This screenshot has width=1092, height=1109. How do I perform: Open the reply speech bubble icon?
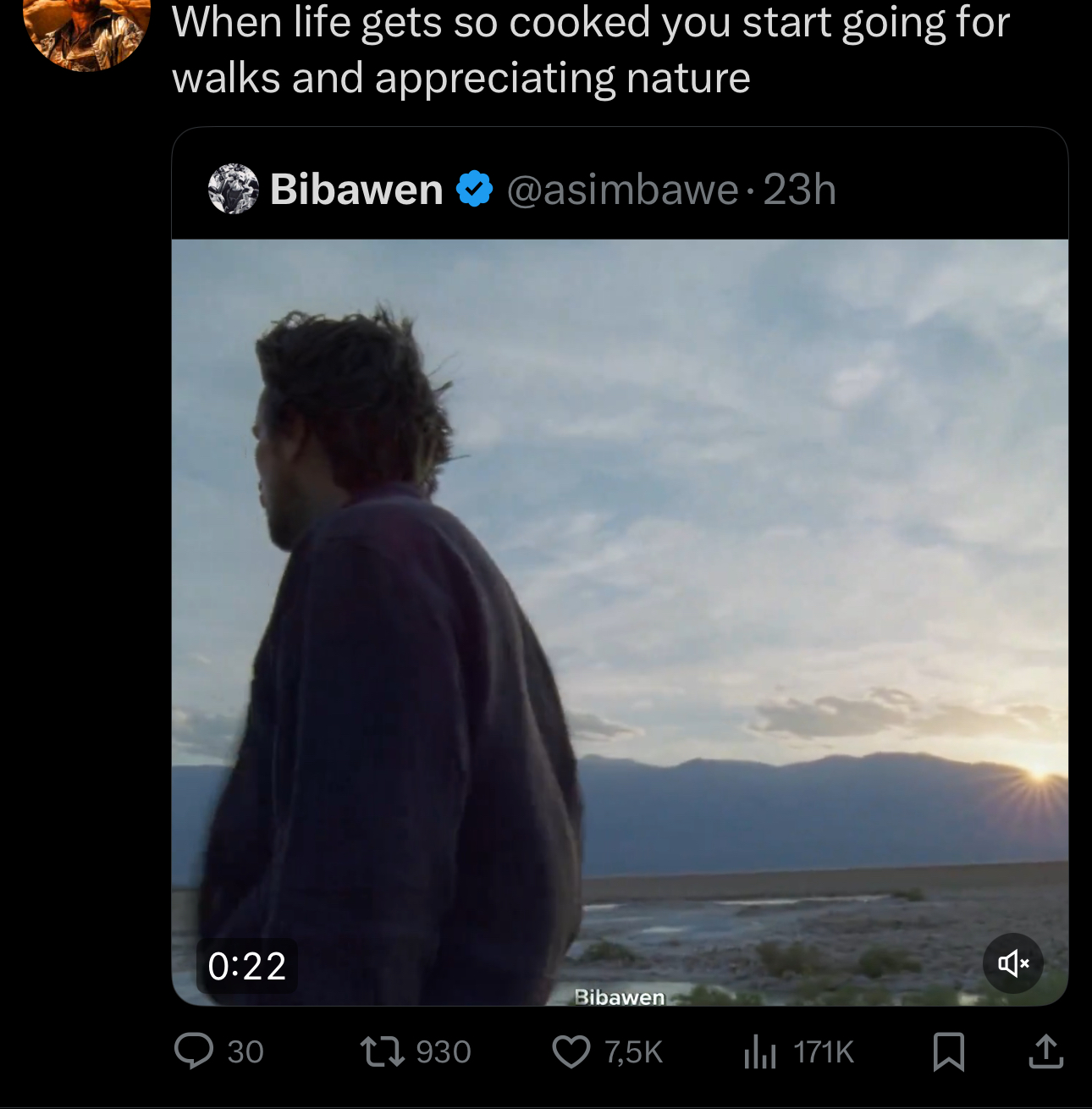tap(194, 1051)
